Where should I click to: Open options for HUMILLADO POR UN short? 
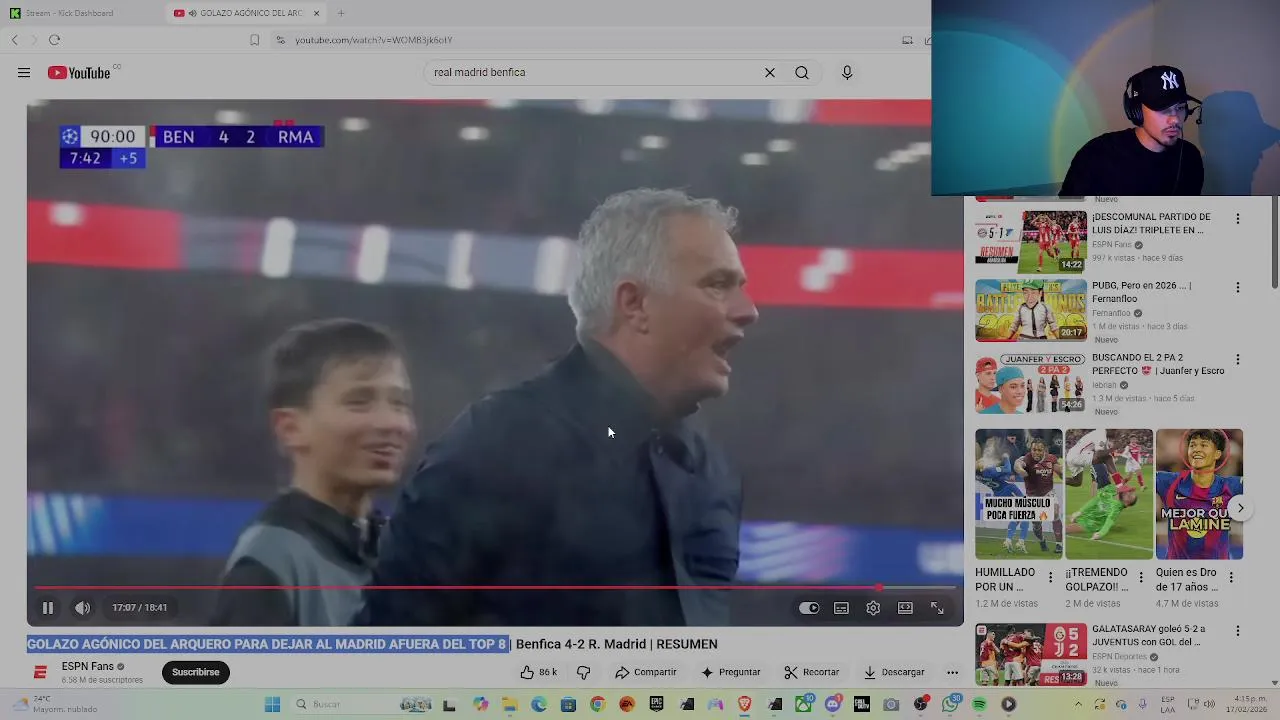pyautogui.click(x=1050, y=577)
